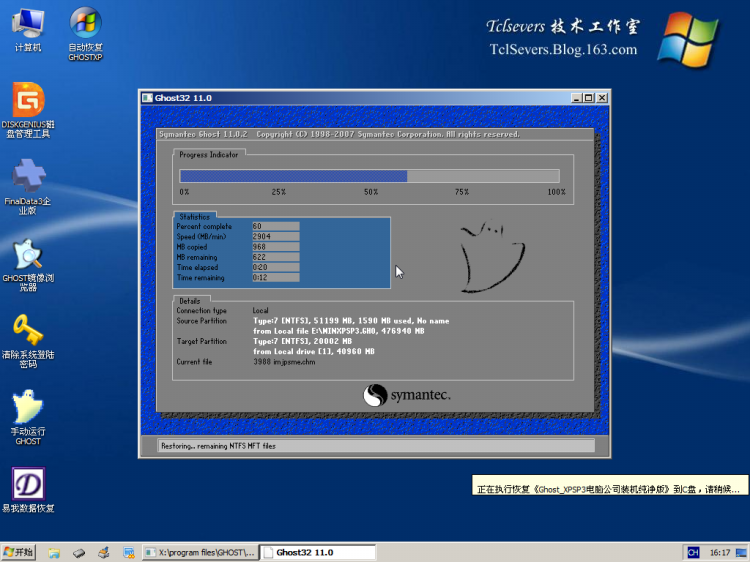
Task: Click the disk drive quick launch icon
Action: coord(79,553)
